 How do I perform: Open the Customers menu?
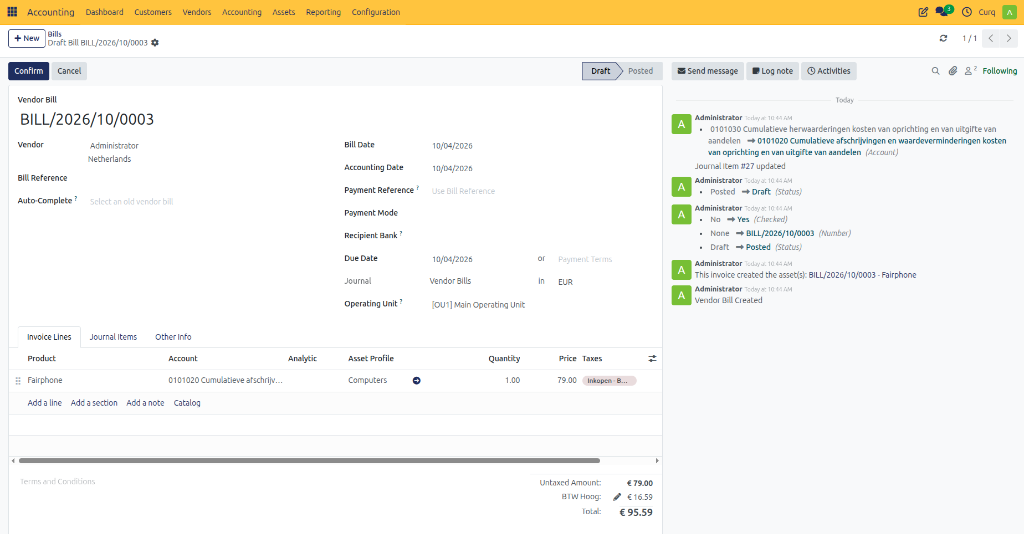pyautogui.click(x=153, y=12)
